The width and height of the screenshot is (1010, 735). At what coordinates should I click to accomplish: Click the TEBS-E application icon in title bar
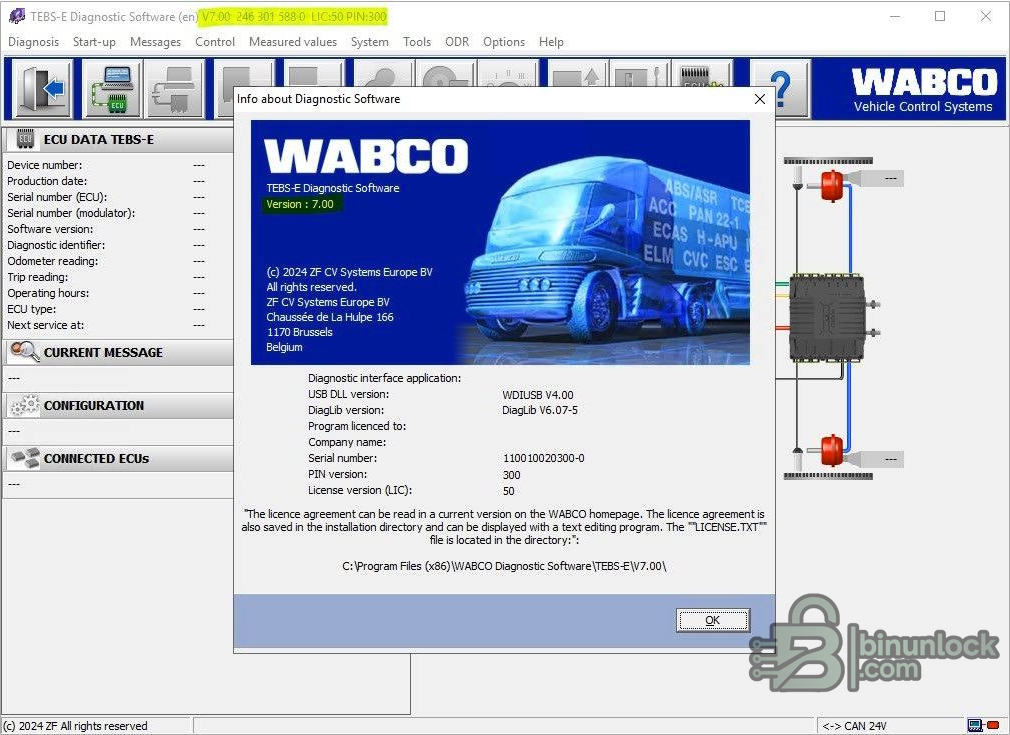pyautogui.click(x=17, y=15)
